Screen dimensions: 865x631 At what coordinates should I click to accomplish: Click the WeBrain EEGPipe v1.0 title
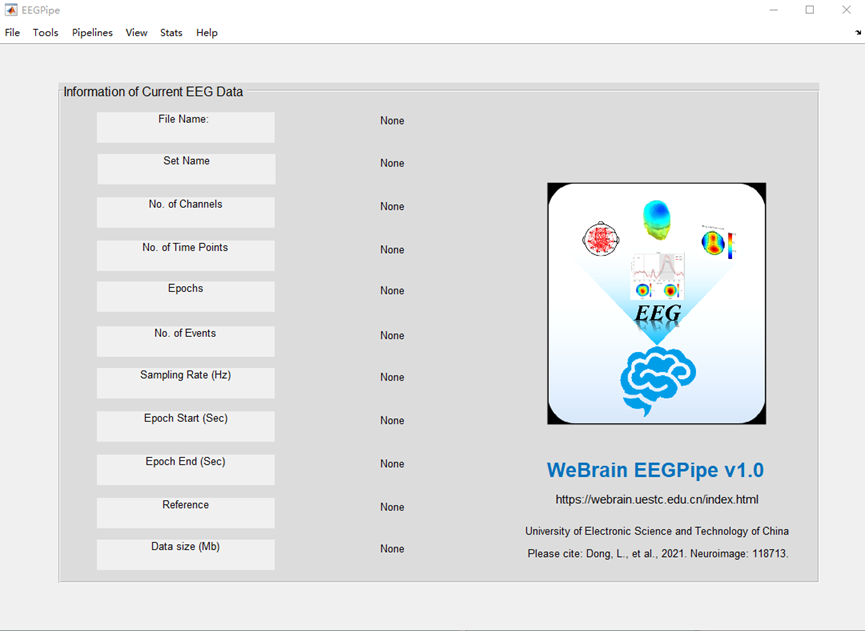655,470
